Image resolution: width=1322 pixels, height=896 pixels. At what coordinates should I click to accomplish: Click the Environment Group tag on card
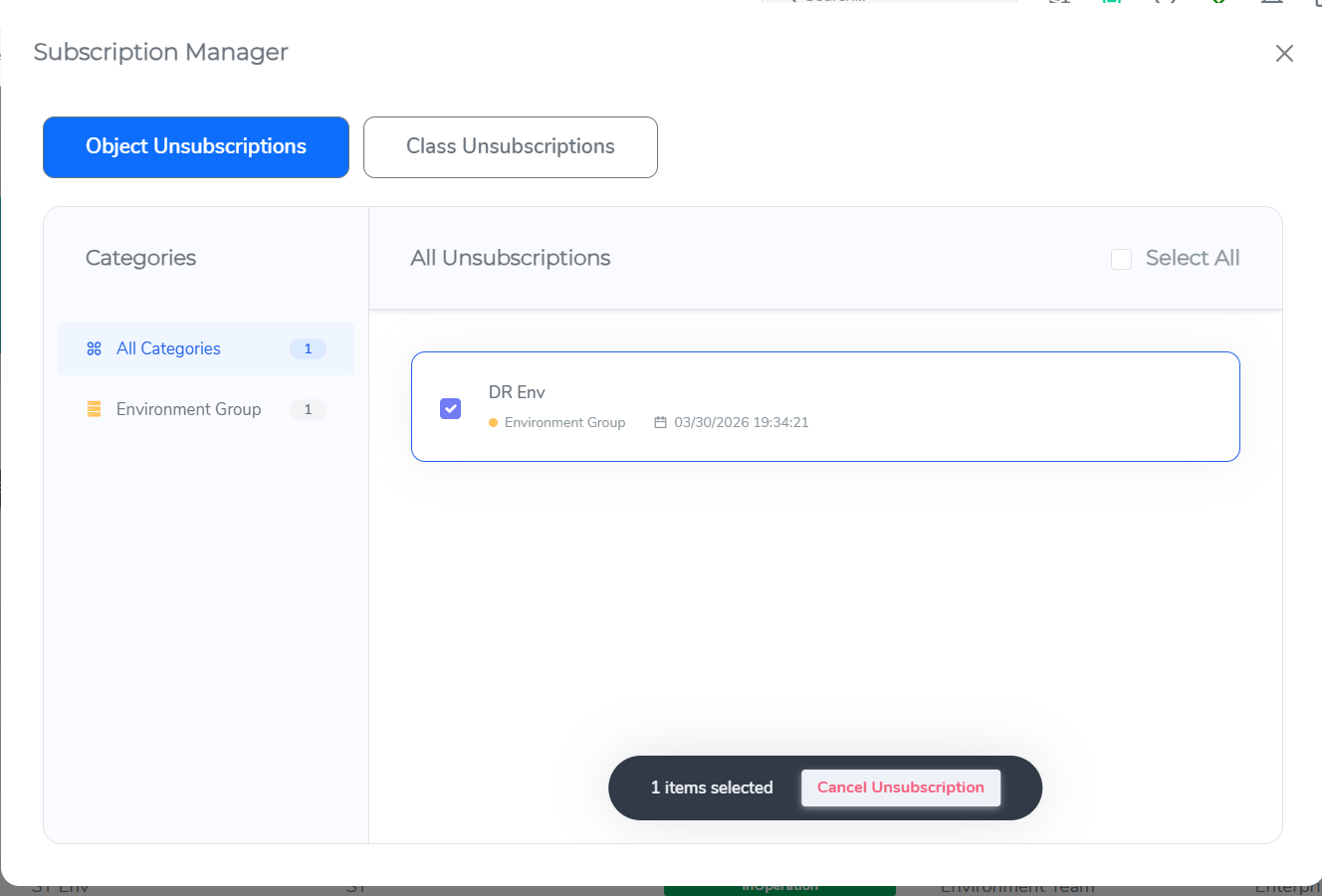564,422
